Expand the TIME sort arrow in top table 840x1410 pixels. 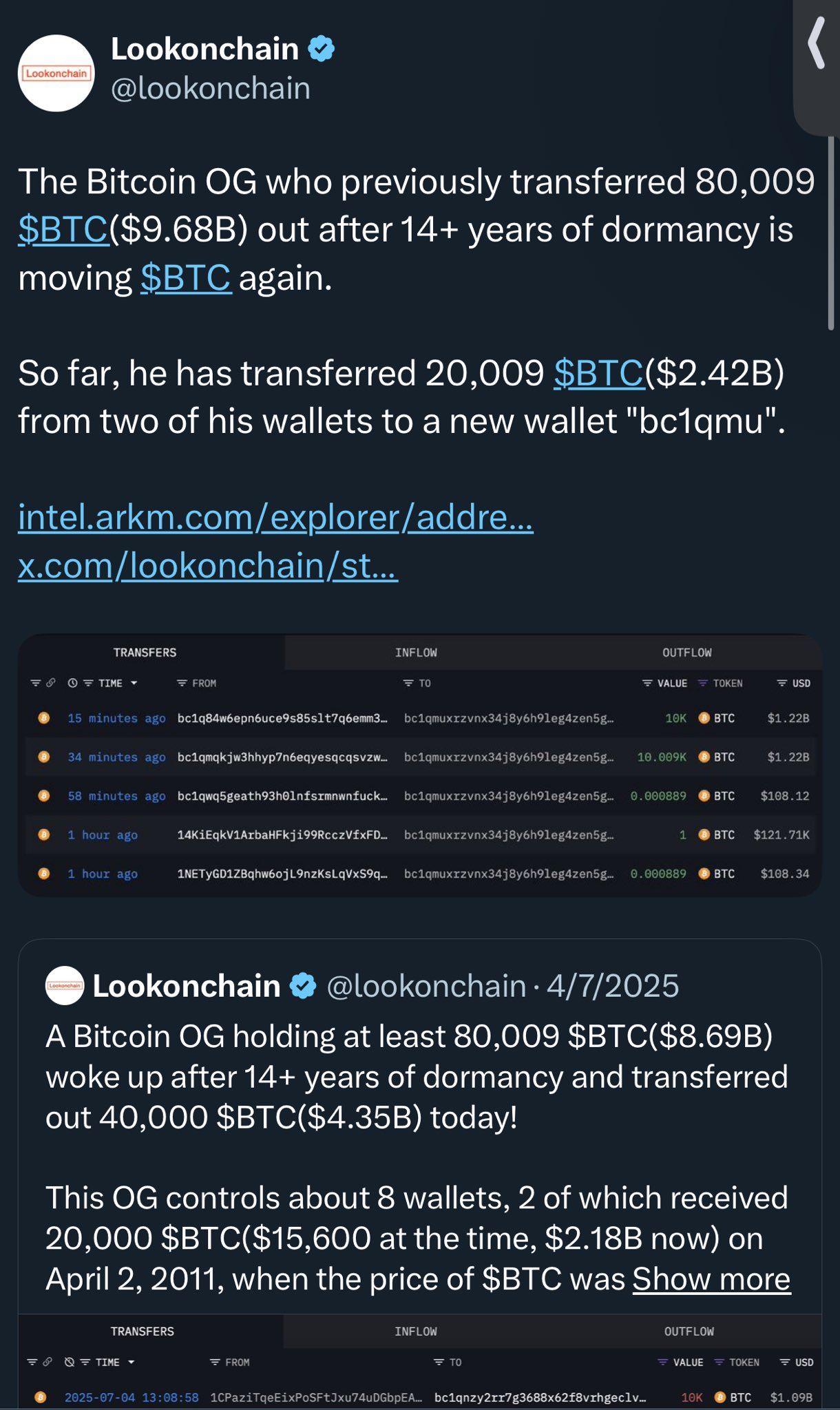tap(134, 683)
